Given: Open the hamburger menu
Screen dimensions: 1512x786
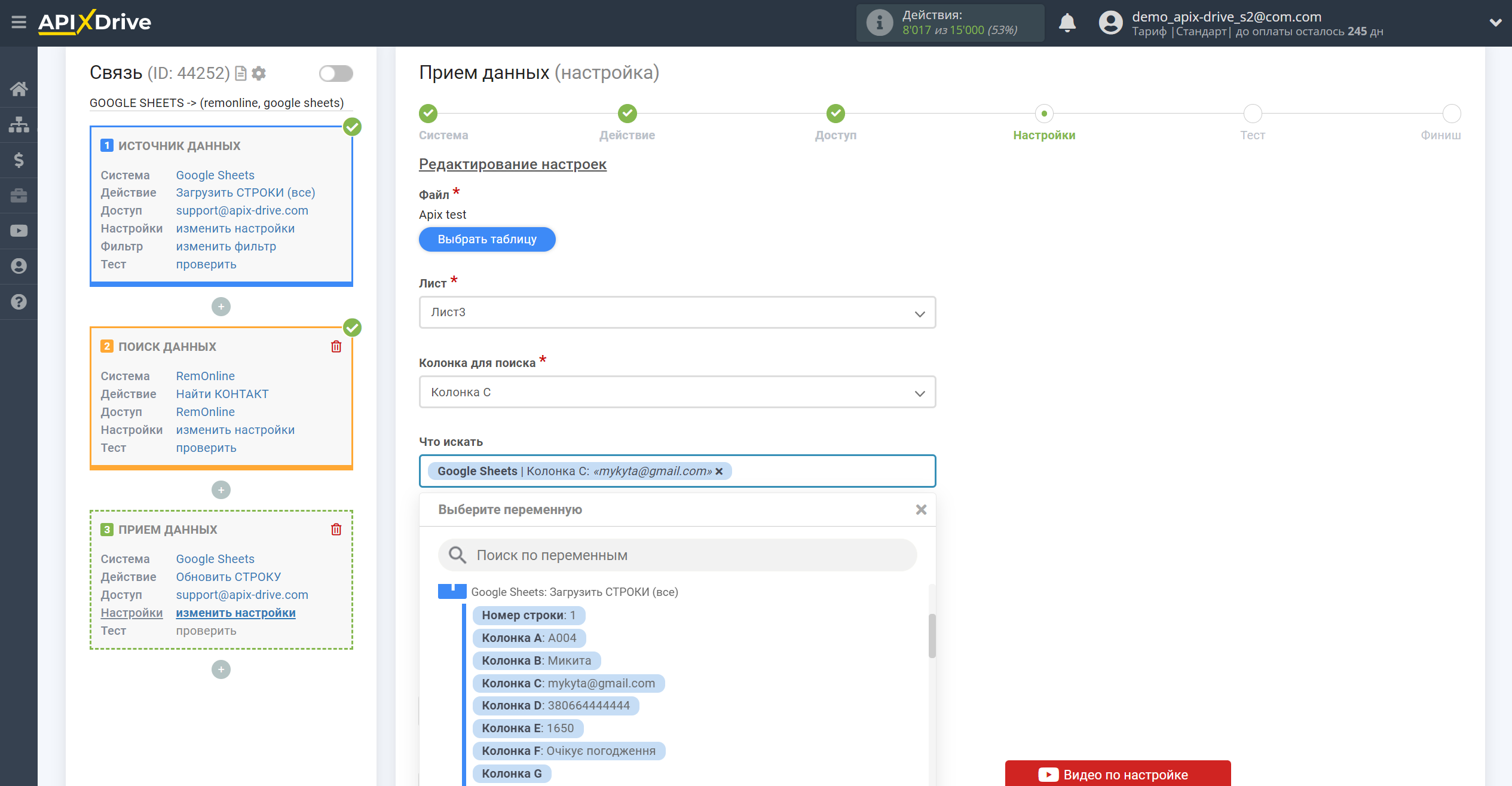Looking at the screenshot, I should click(x=19, y=23).
